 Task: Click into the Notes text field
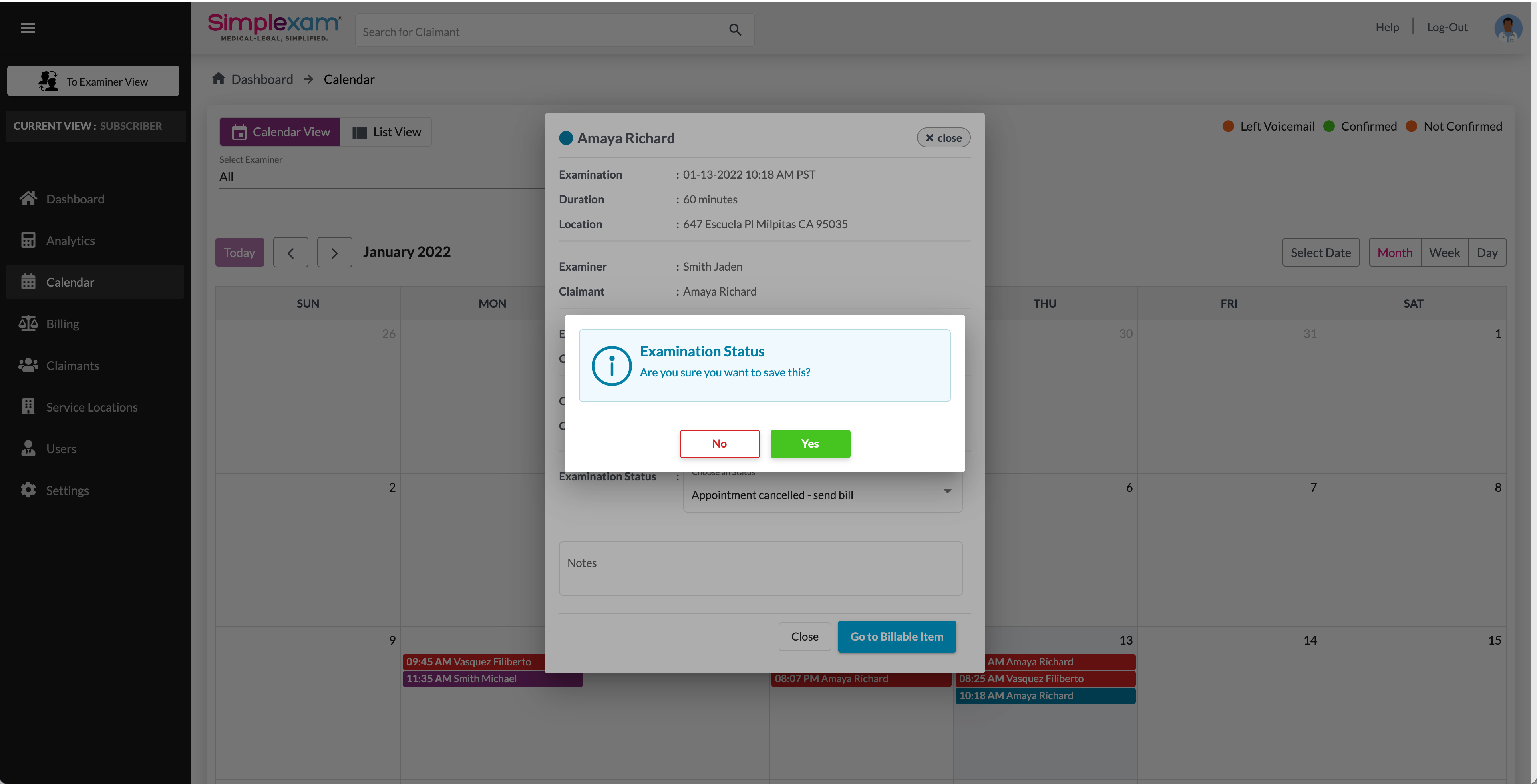point(760,568)
